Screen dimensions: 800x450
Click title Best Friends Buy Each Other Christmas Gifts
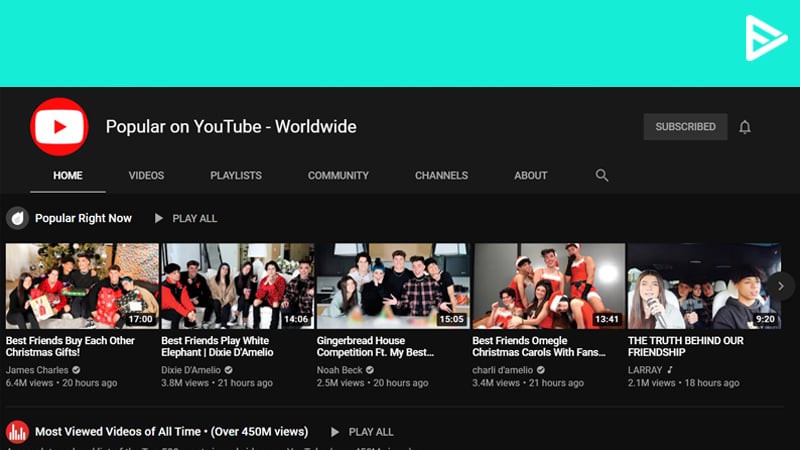pos(70,346)
